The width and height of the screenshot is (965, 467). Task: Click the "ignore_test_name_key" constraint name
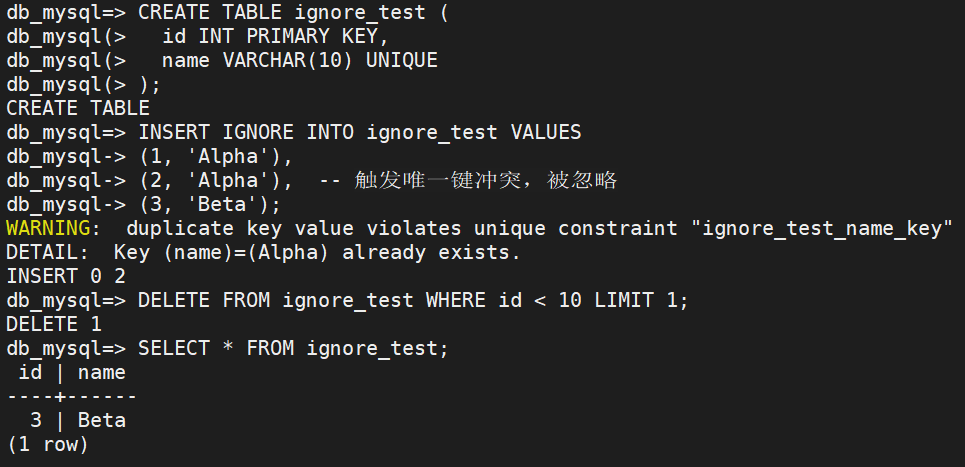click(821, 229)
